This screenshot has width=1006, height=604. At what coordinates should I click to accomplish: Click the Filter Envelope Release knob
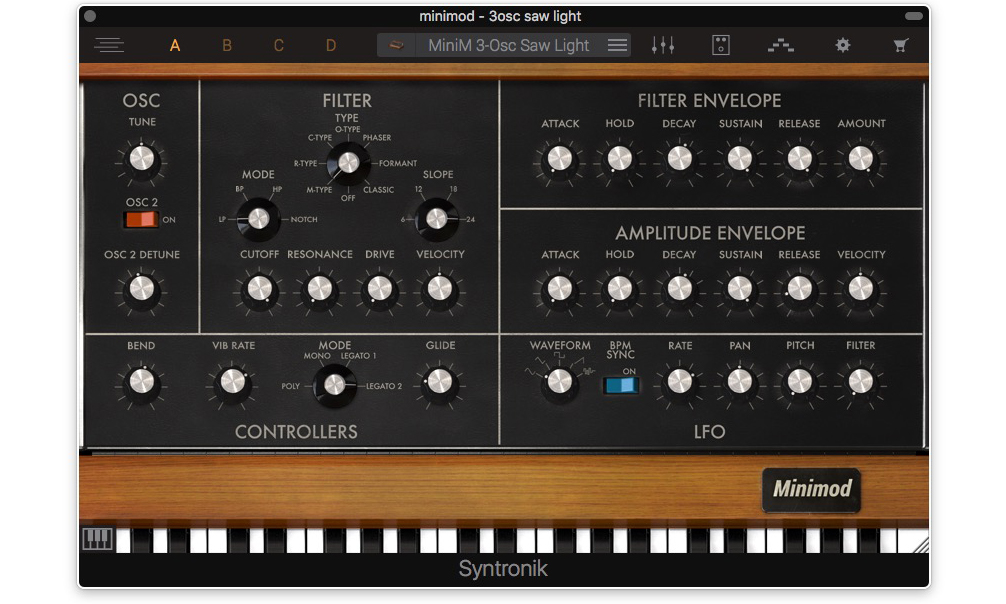(x=799, y=158)
